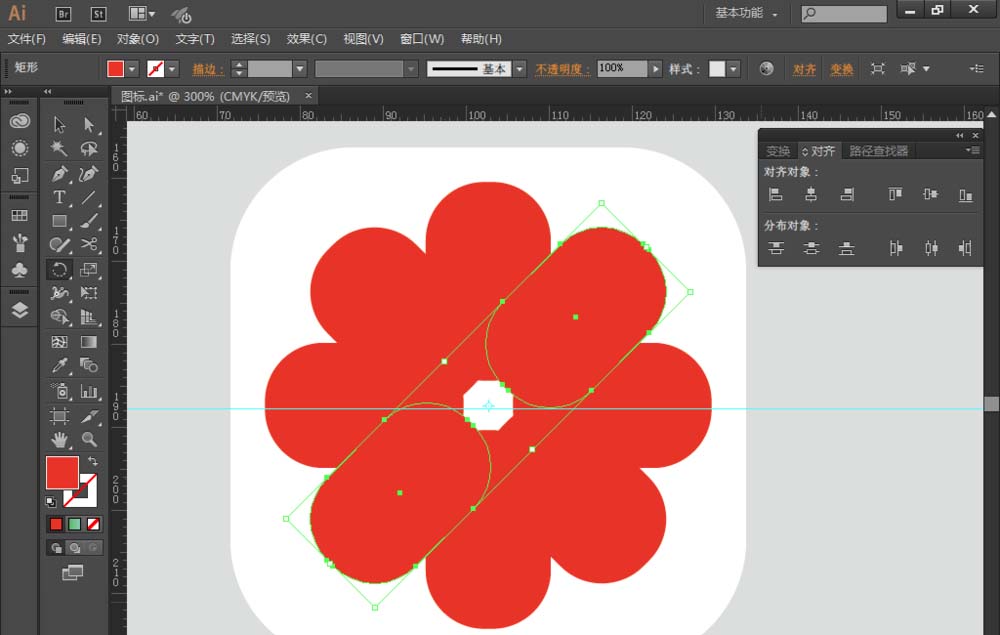Screen dimensions: 1000x635
Task: Select the Blend tool
Action: coord(89,365)
